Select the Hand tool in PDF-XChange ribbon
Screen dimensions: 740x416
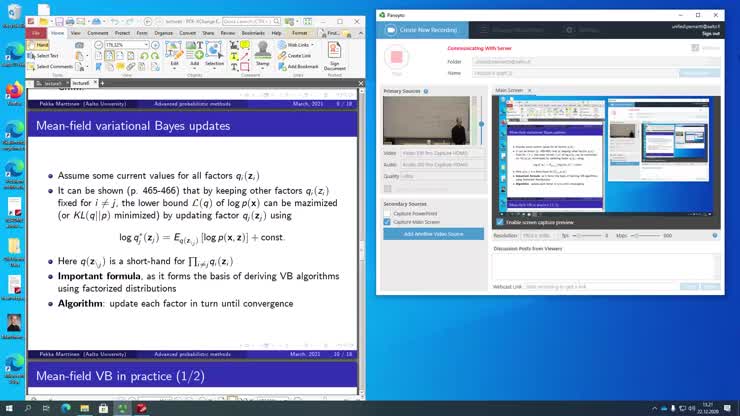(38, 45)
